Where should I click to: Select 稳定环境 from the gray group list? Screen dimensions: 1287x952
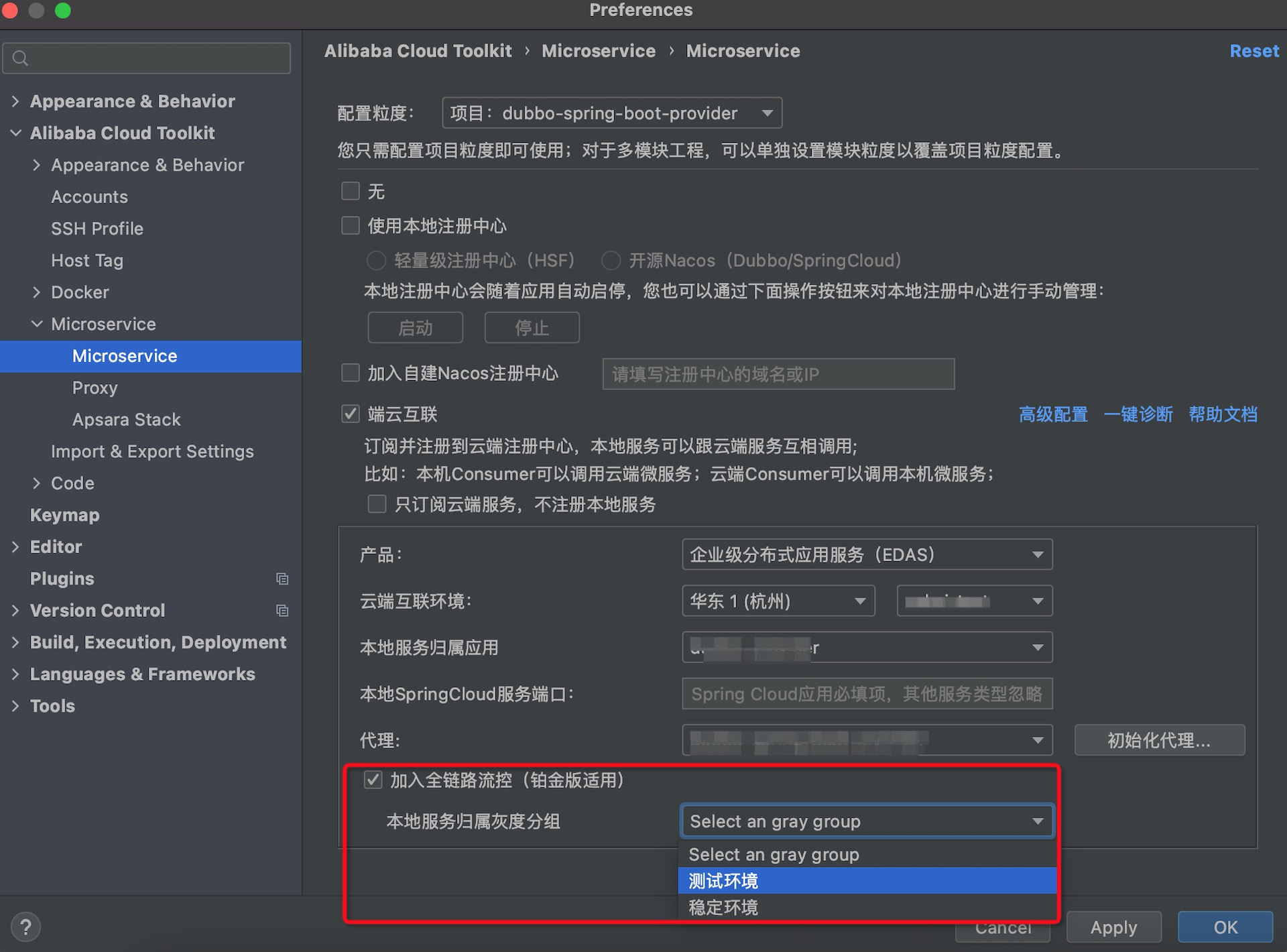(x=724, y=907)
